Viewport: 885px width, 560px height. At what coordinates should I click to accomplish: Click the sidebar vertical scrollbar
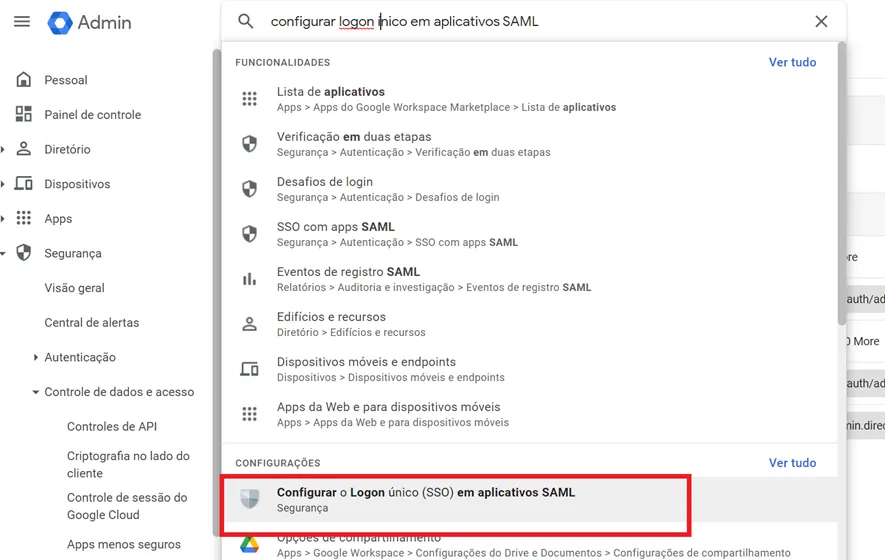point(216,292)
